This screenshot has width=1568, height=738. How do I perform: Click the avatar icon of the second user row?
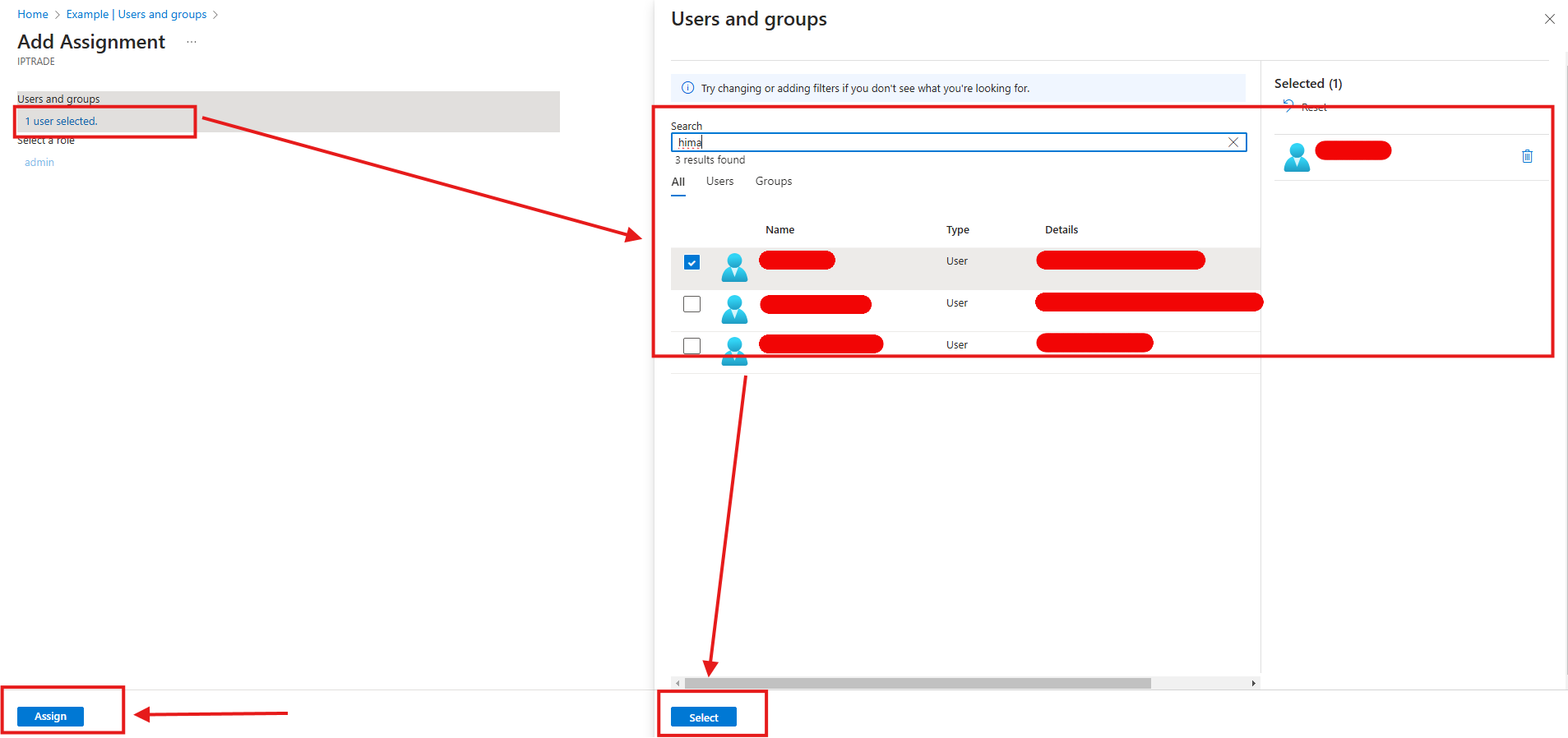[734, 309]
